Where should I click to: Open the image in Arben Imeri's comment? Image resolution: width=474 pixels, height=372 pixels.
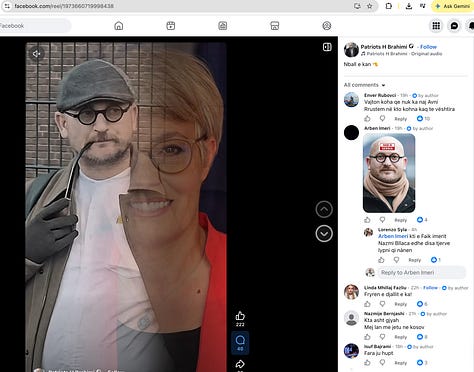(x=389, y=173)
